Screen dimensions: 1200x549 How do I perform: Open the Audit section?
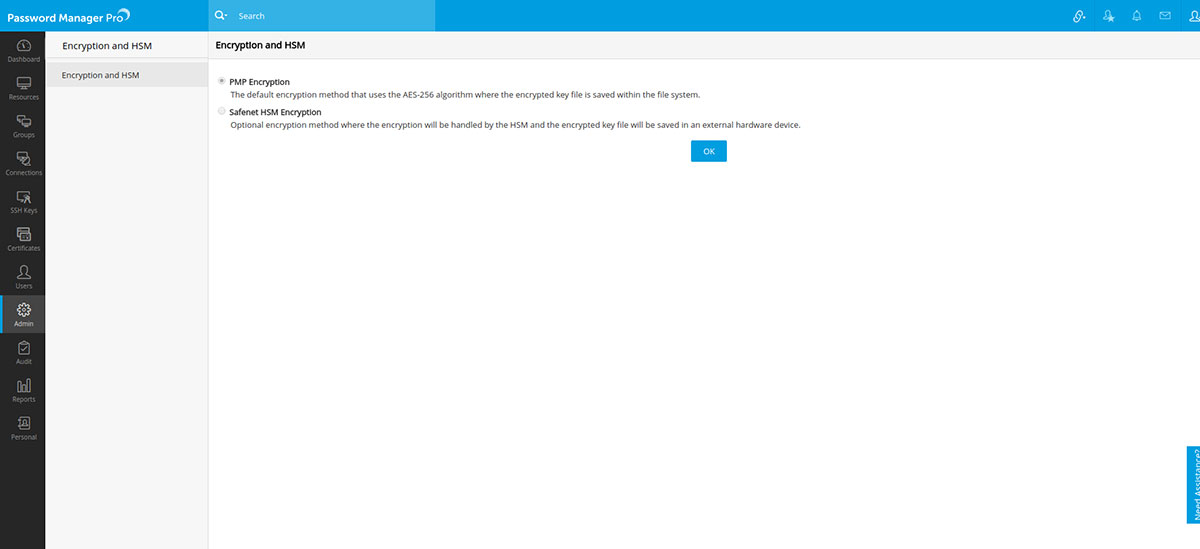23,353
